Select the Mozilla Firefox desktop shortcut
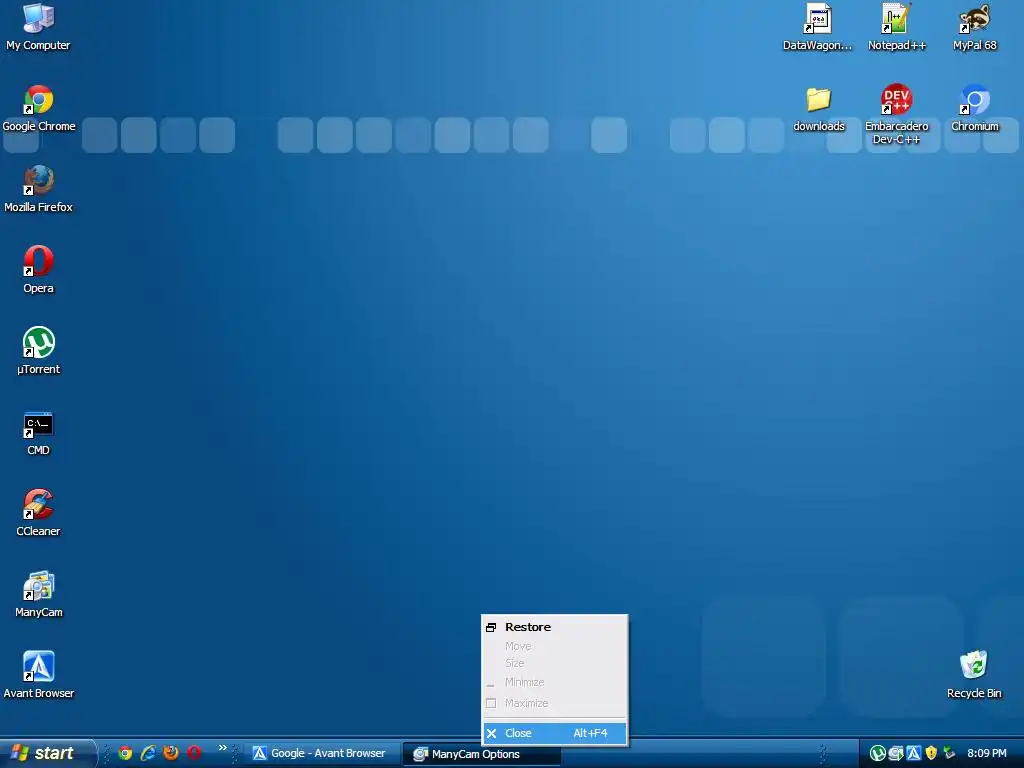The height and width of the screenshot is (768, 1024). 39,189
